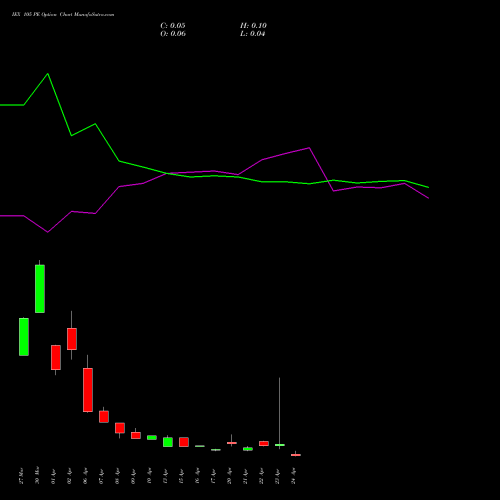Select the 01 Apr date label
The width and height of the screenshot is (500, 500).
[53, 477]
